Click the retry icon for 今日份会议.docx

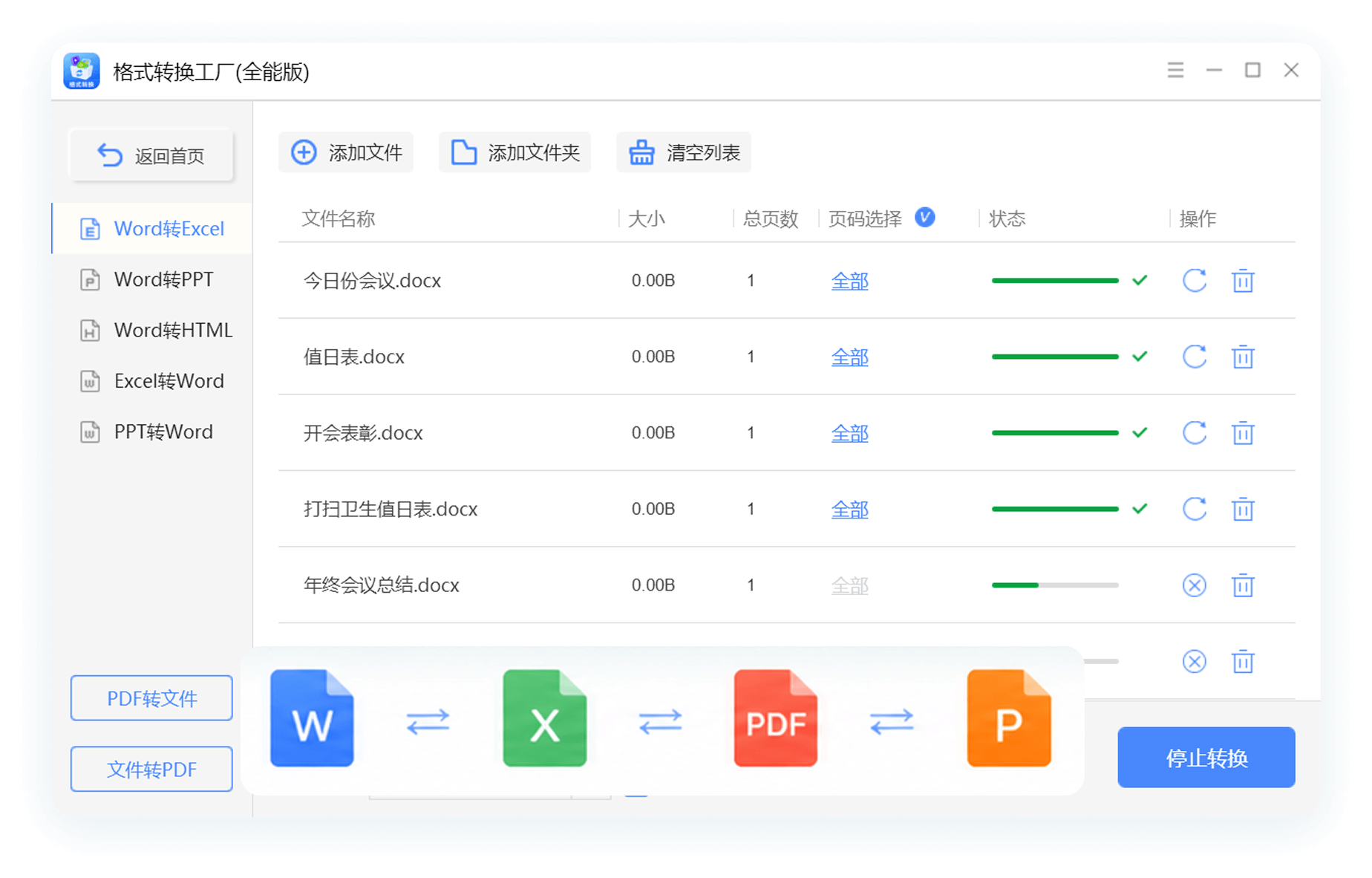coord(1194,281)
